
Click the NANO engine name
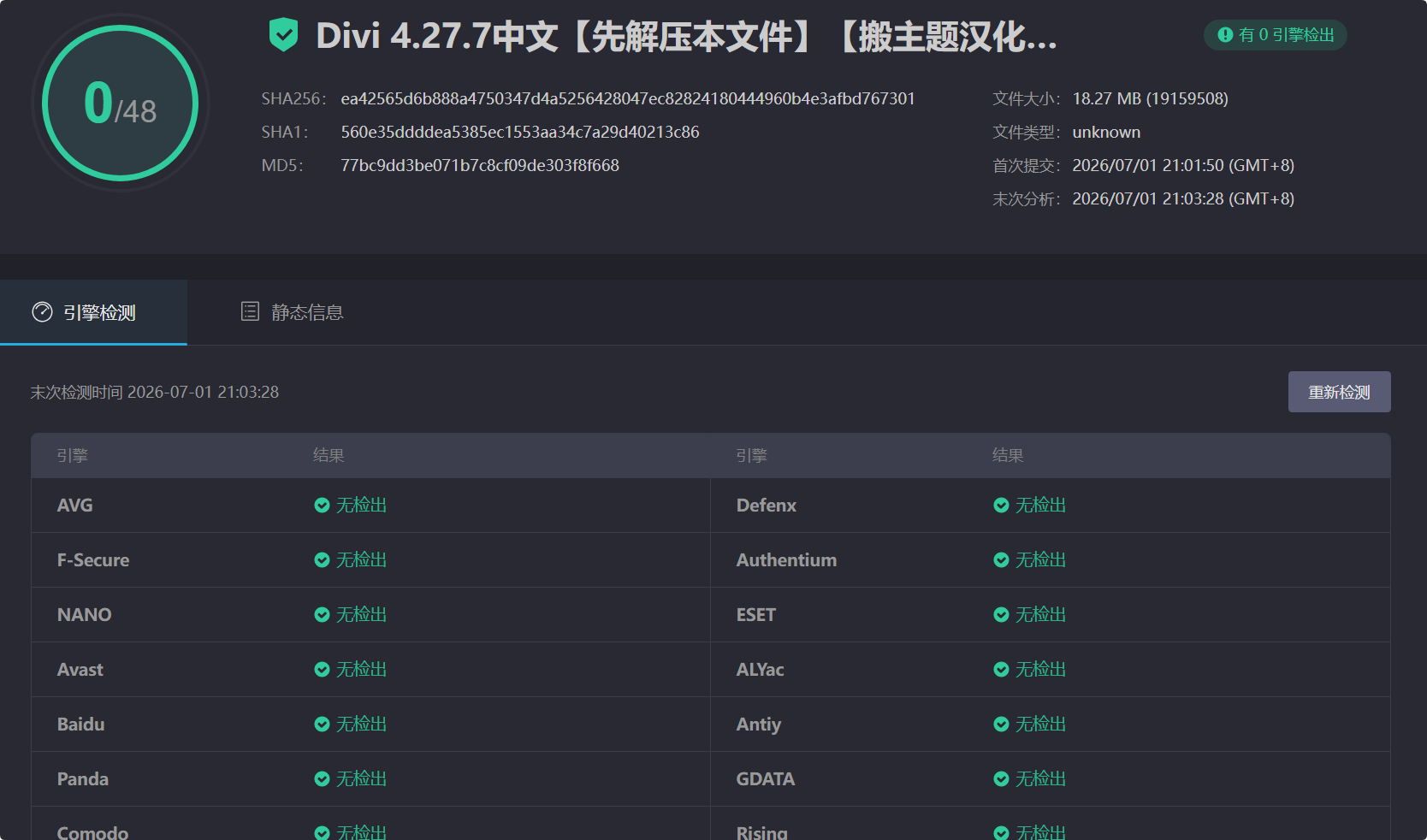[84, 615]
